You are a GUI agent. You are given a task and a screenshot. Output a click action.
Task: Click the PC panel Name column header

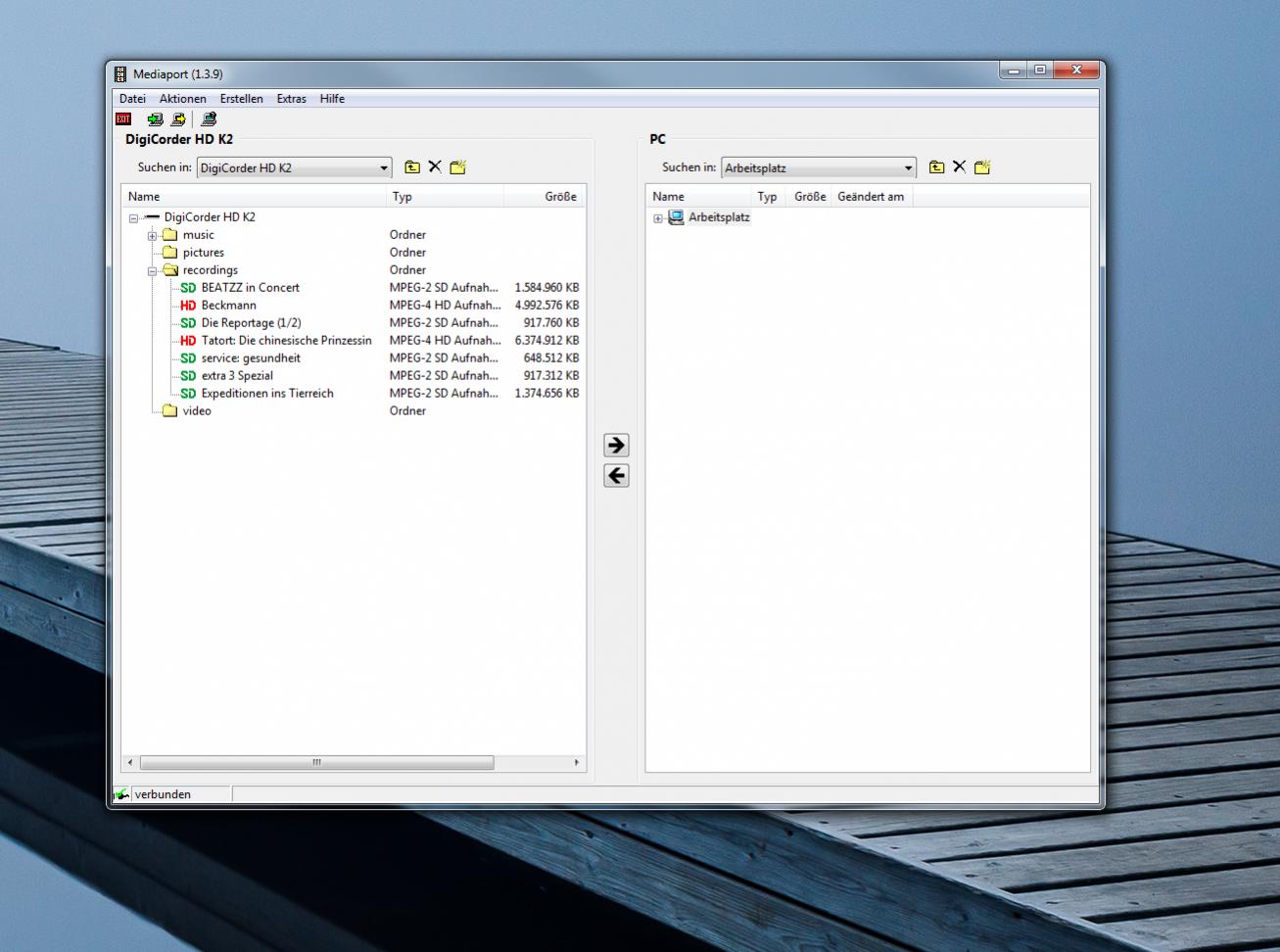pyautogui.click(x=698, y=197)
